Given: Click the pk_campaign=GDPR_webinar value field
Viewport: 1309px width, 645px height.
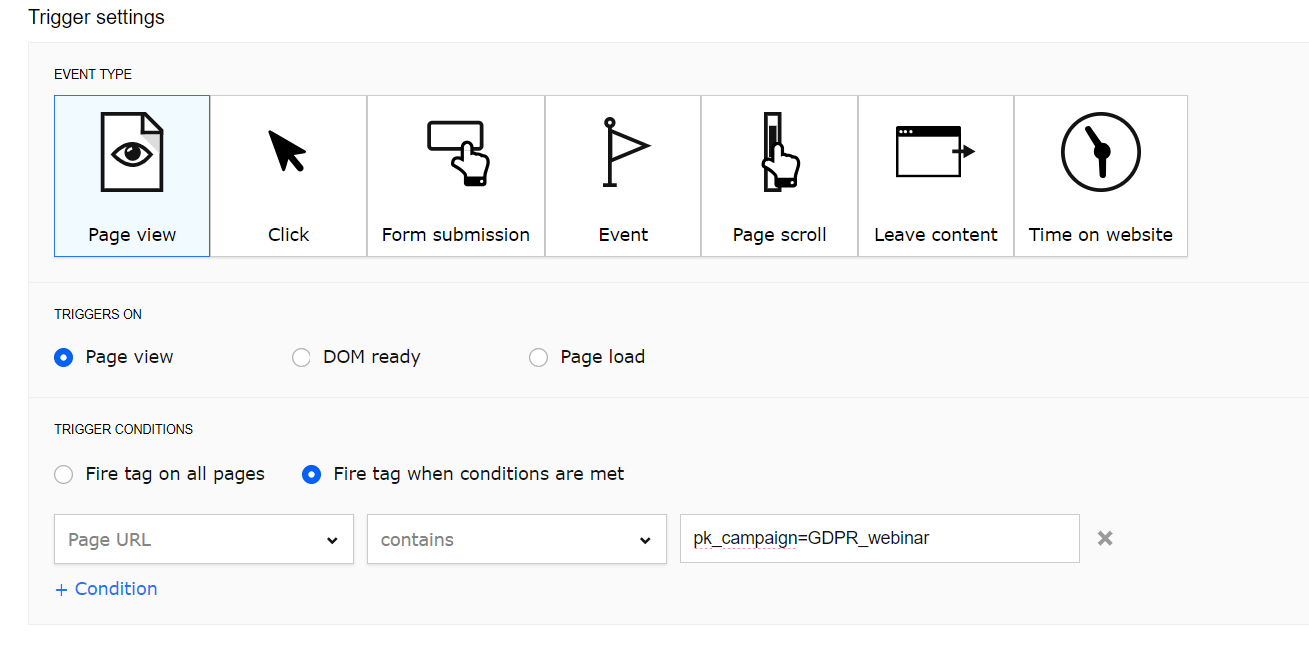Looking at the screenshot, I should [879, 539].
